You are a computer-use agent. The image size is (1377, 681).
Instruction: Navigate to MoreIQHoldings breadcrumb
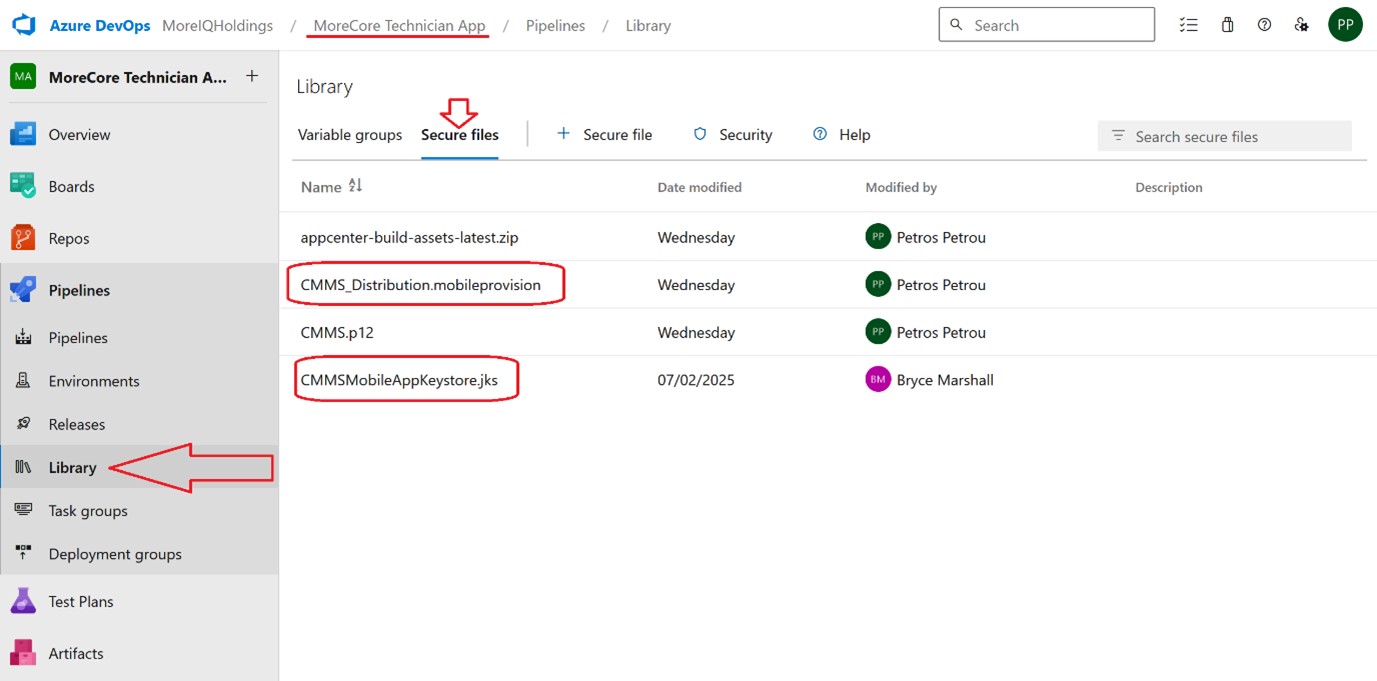(x=217, y=26)
